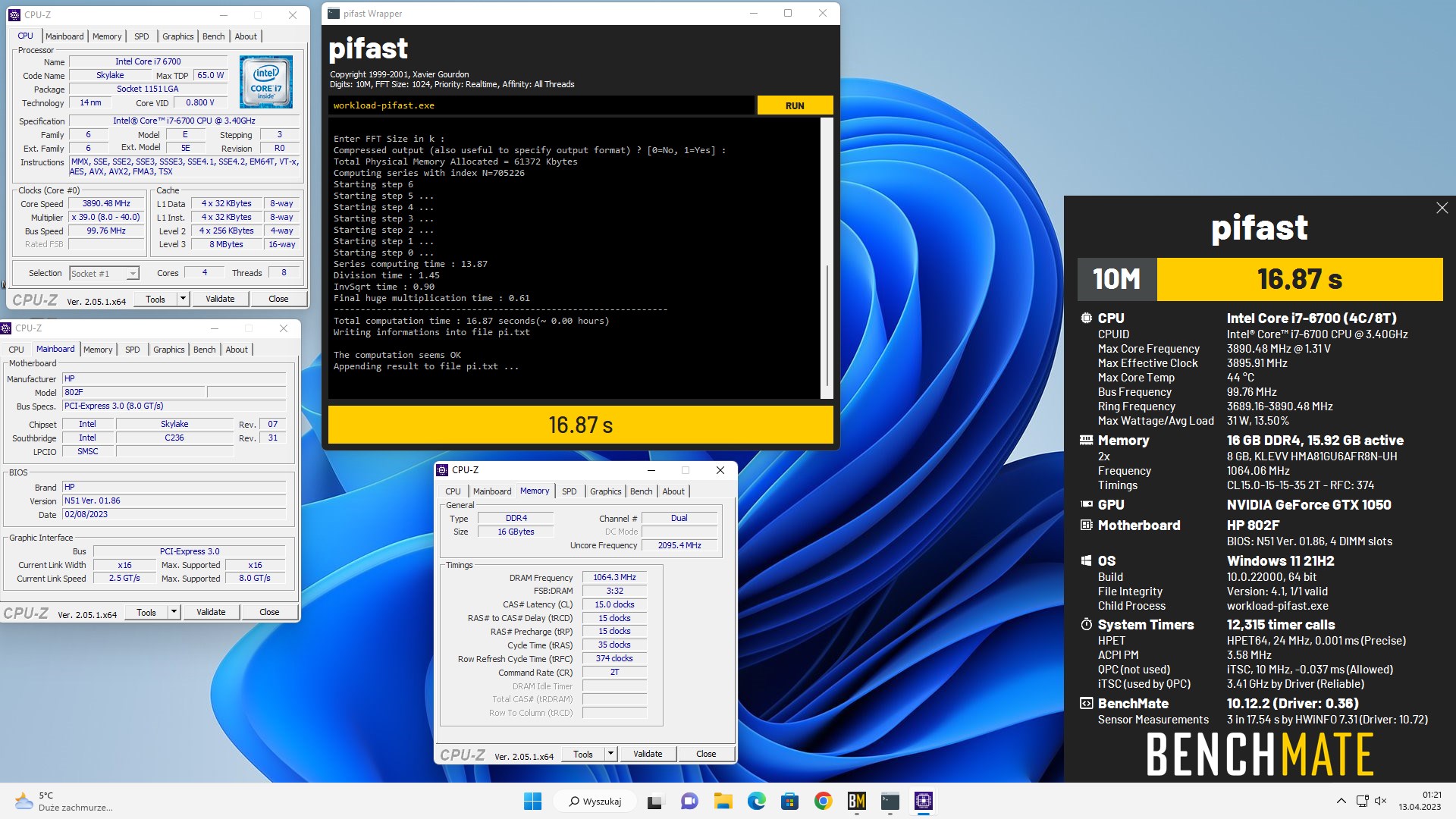
Task: Click the workload-pifast.exe path field
Action: [x=541, y=105]
